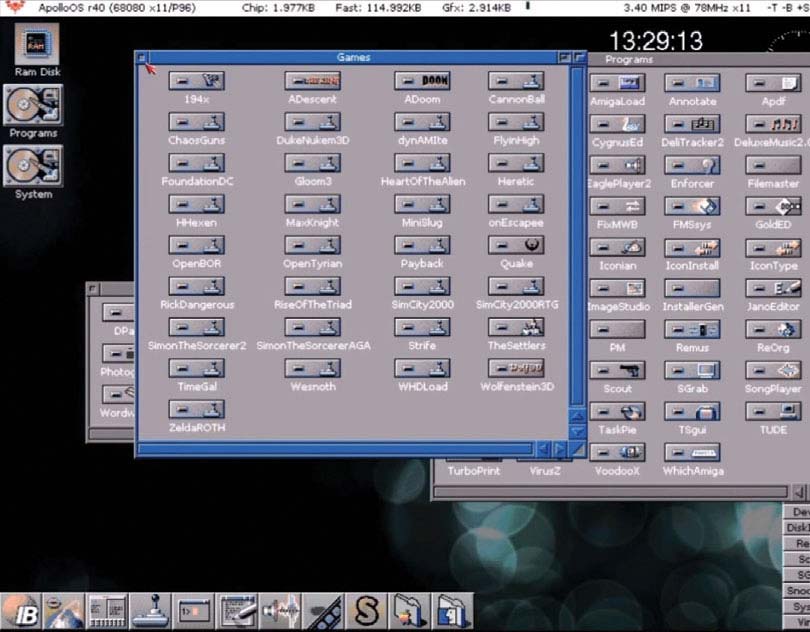Open the CygnusEd program icon
Screen dimensions: 810x632
(617, 124)
